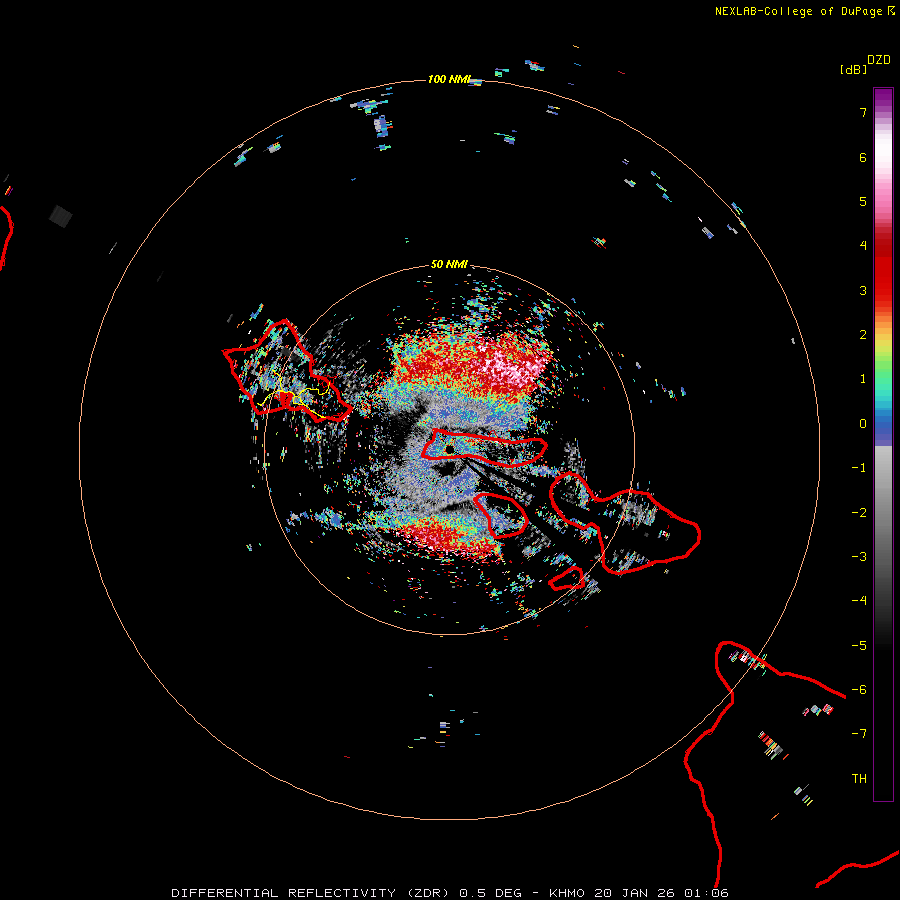Click the 1 value on the colorbar scale
The image size is (900, 900).
pos(863,379)
